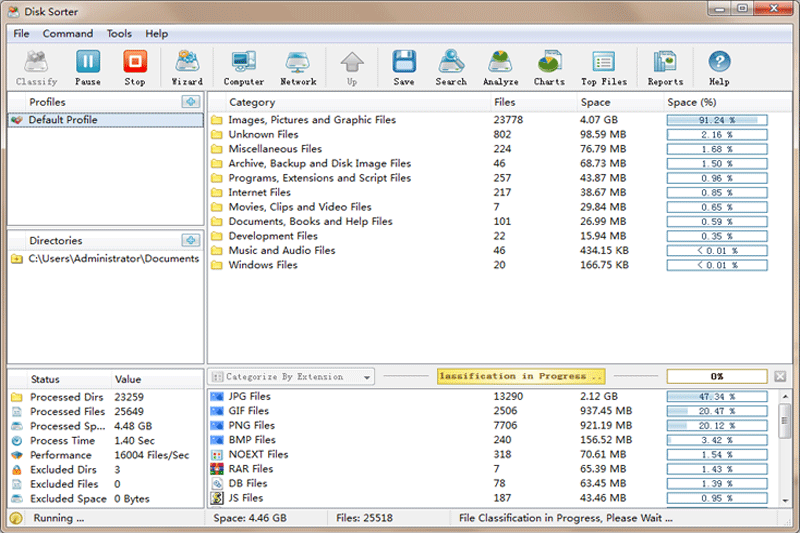
Task: Add a directory with plus button
Action: point(190,240)
